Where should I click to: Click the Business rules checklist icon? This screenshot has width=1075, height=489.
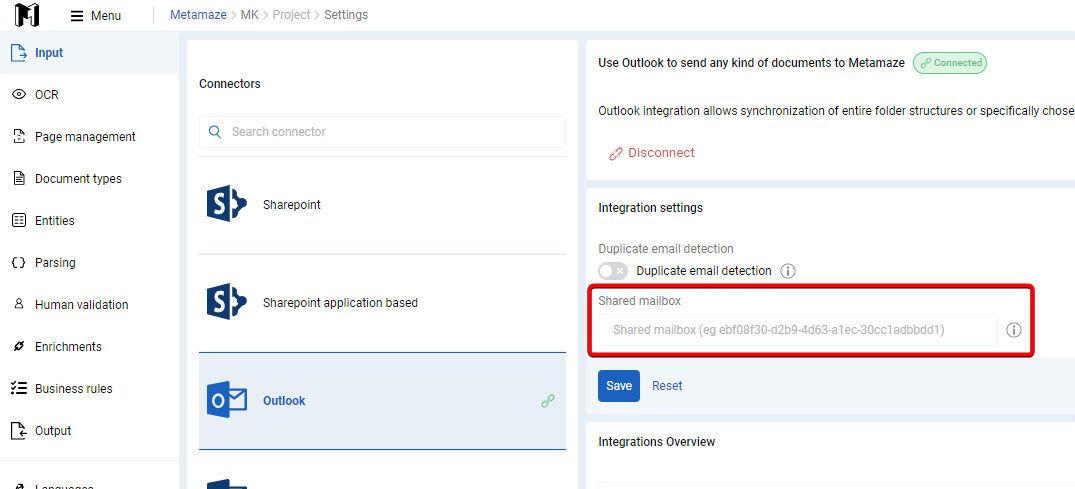coord(19,388)
